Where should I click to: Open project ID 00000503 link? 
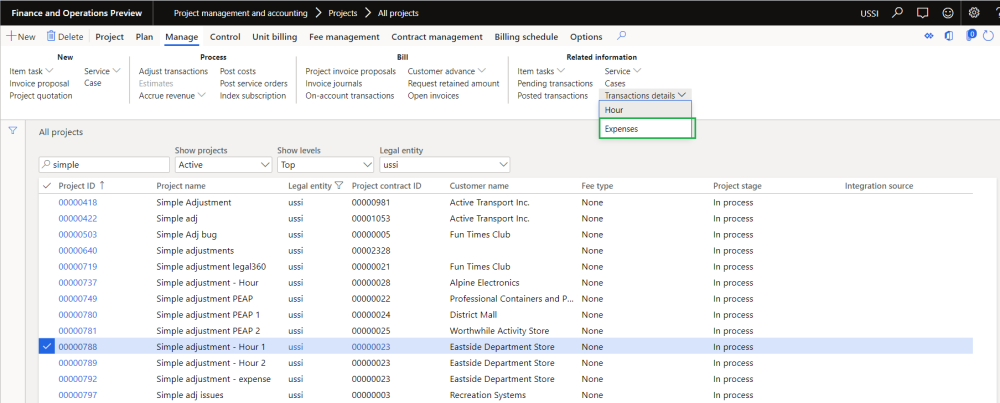click(x=77, y=235)
